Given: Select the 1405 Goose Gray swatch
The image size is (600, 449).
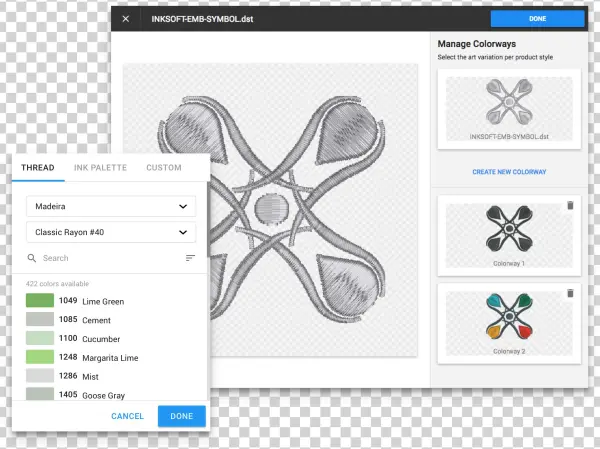Looking at the screenshot, I should click(x=40, y=393).
